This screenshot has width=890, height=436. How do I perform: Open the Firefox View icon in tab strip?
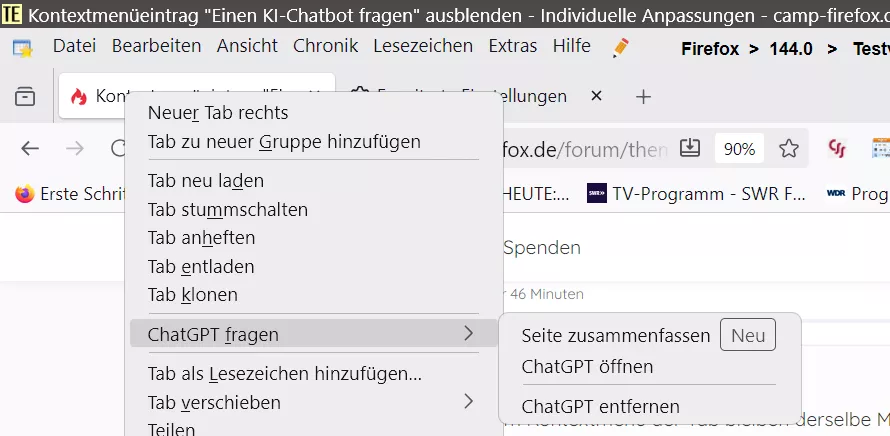click(x=25, y=97)
